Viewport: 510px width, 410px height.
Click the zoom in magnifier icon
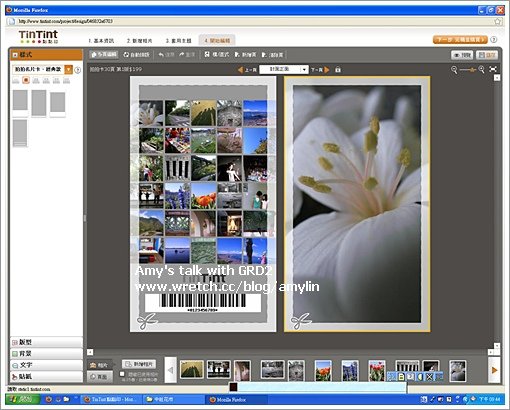481,69
